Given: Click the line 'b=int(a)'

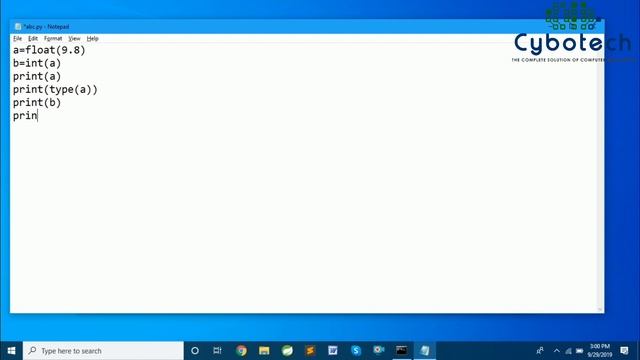Looking at the screenshot, I should [x=37, y=63].
